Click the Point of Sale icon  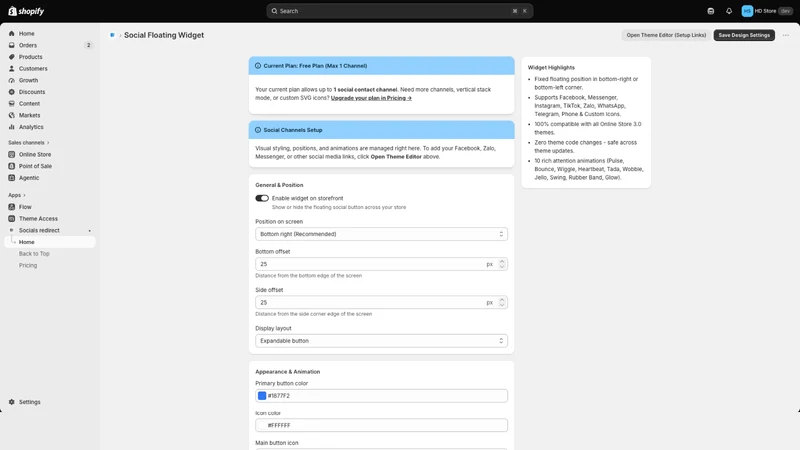click(12, 166)
